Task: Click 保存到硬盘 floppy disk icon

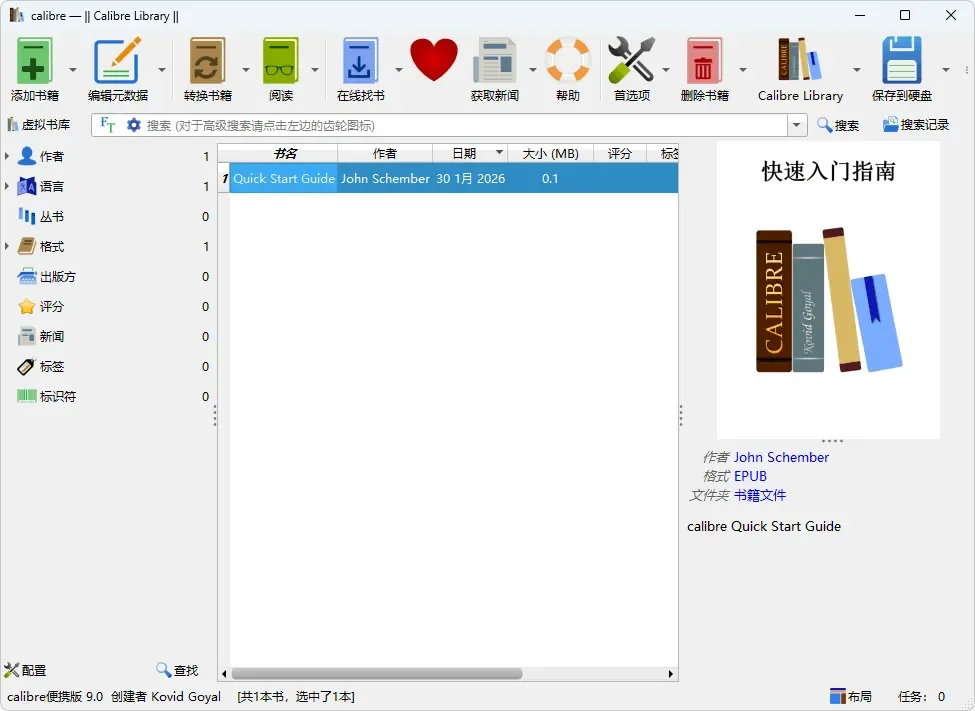Action: click(x=902, y=60)
